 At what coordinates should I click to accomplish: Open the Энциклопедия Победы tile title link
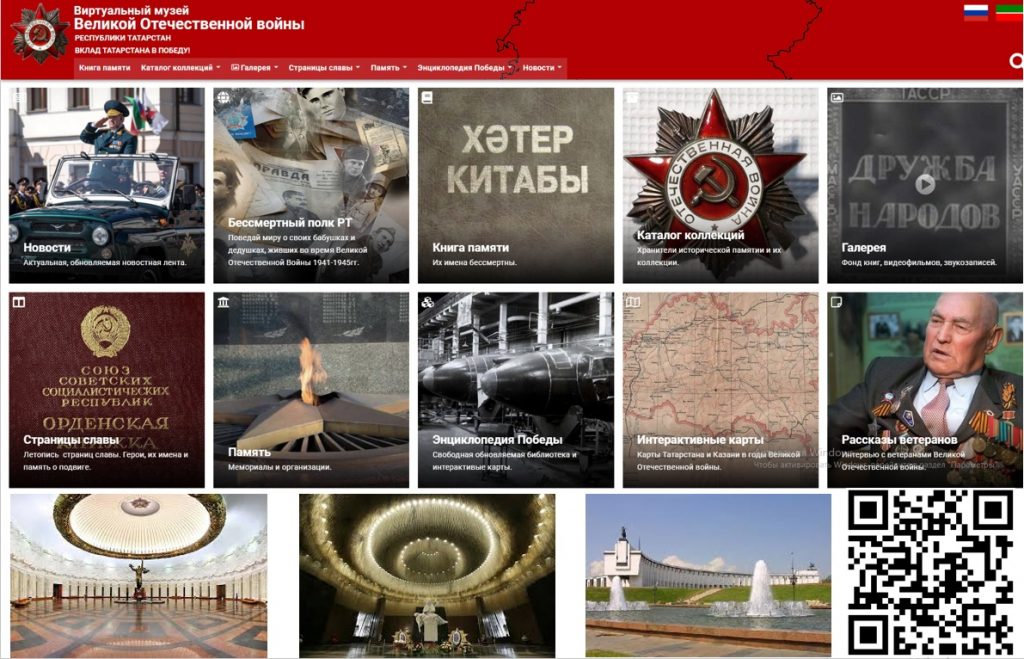click(497, 440)
